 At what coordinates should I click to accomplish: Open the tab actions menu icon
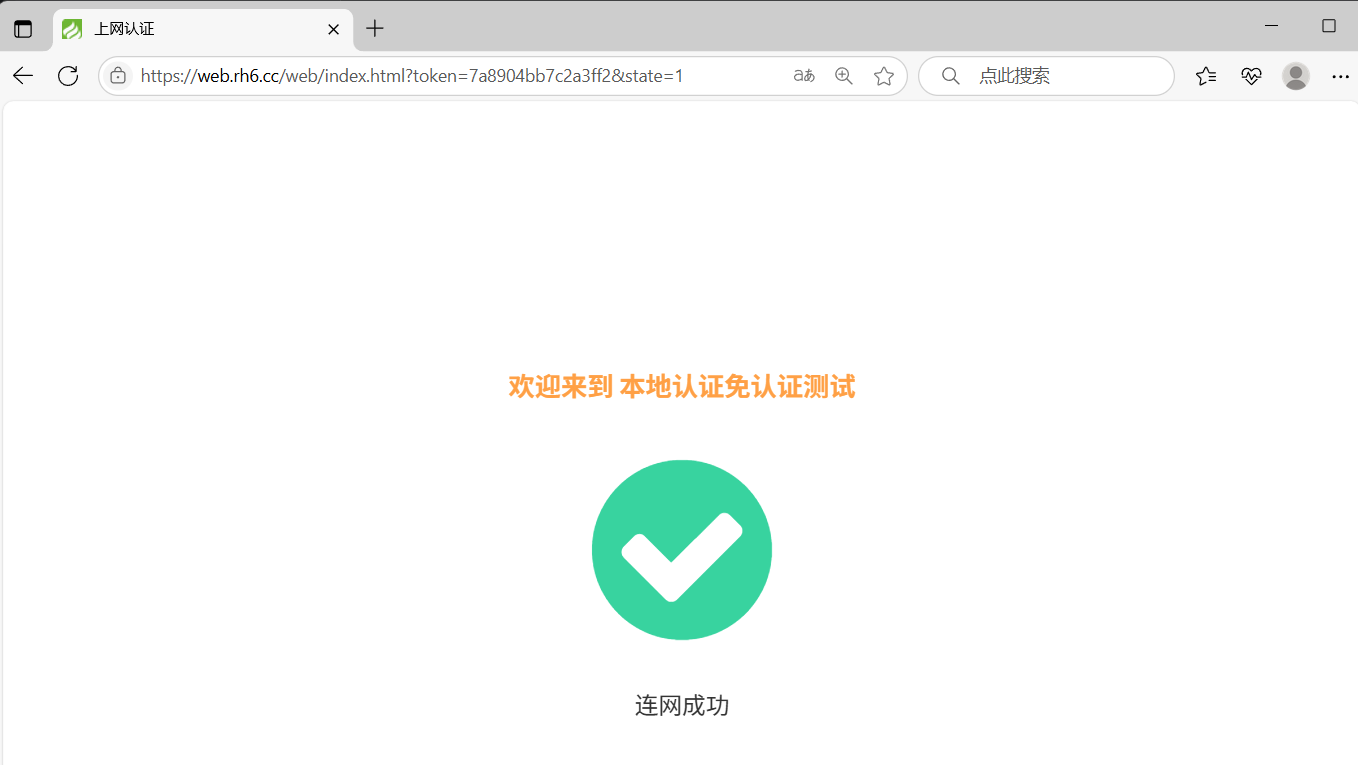coord(23,29)
